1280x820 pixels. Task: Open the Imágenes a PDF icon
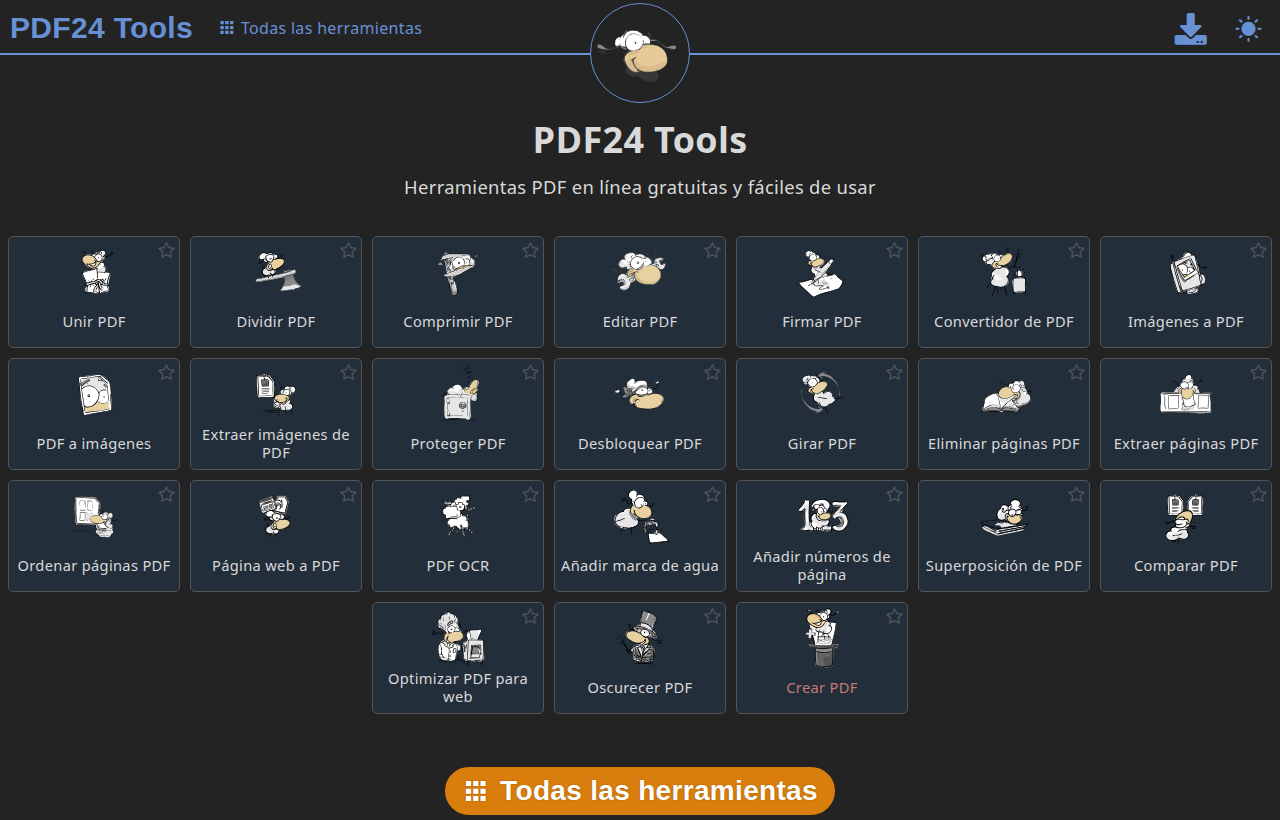point(1186,272)
